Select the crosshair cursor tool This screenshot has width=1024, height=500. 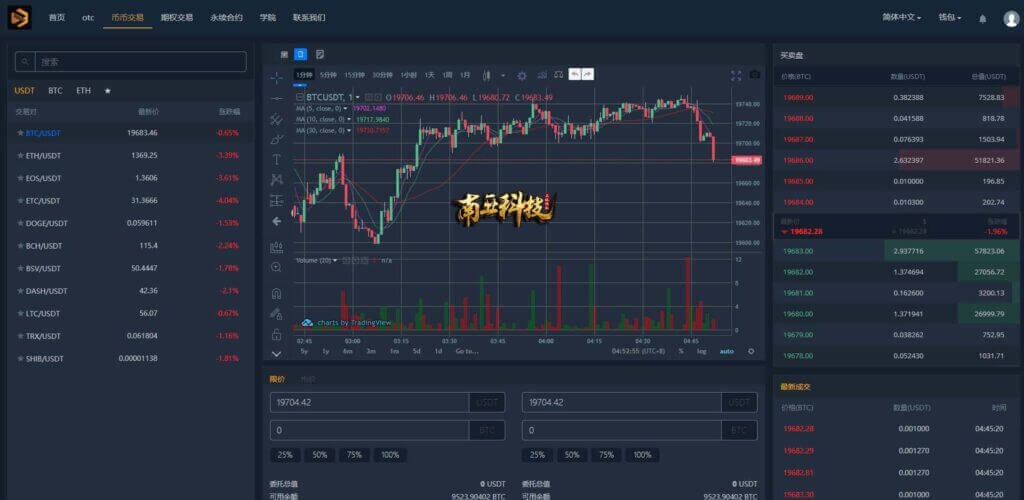coord(276,78)
